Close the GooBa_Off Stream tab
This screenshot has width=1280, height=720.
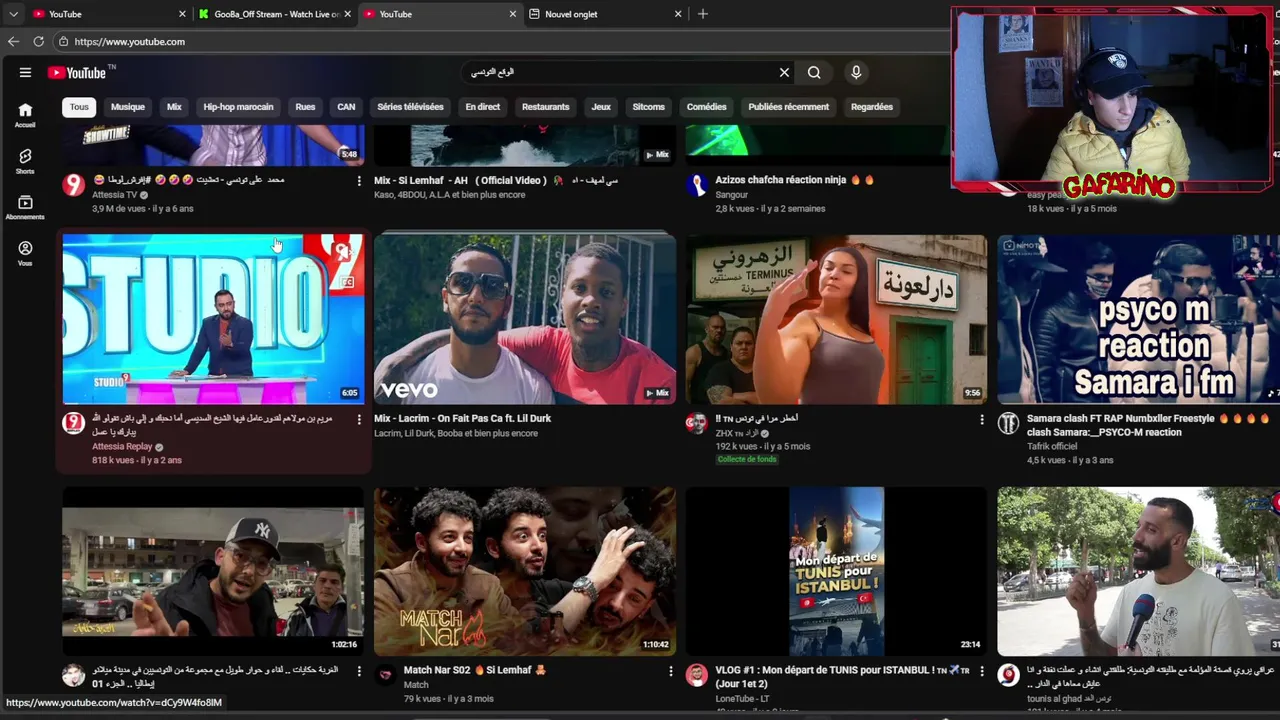[348, 14]
